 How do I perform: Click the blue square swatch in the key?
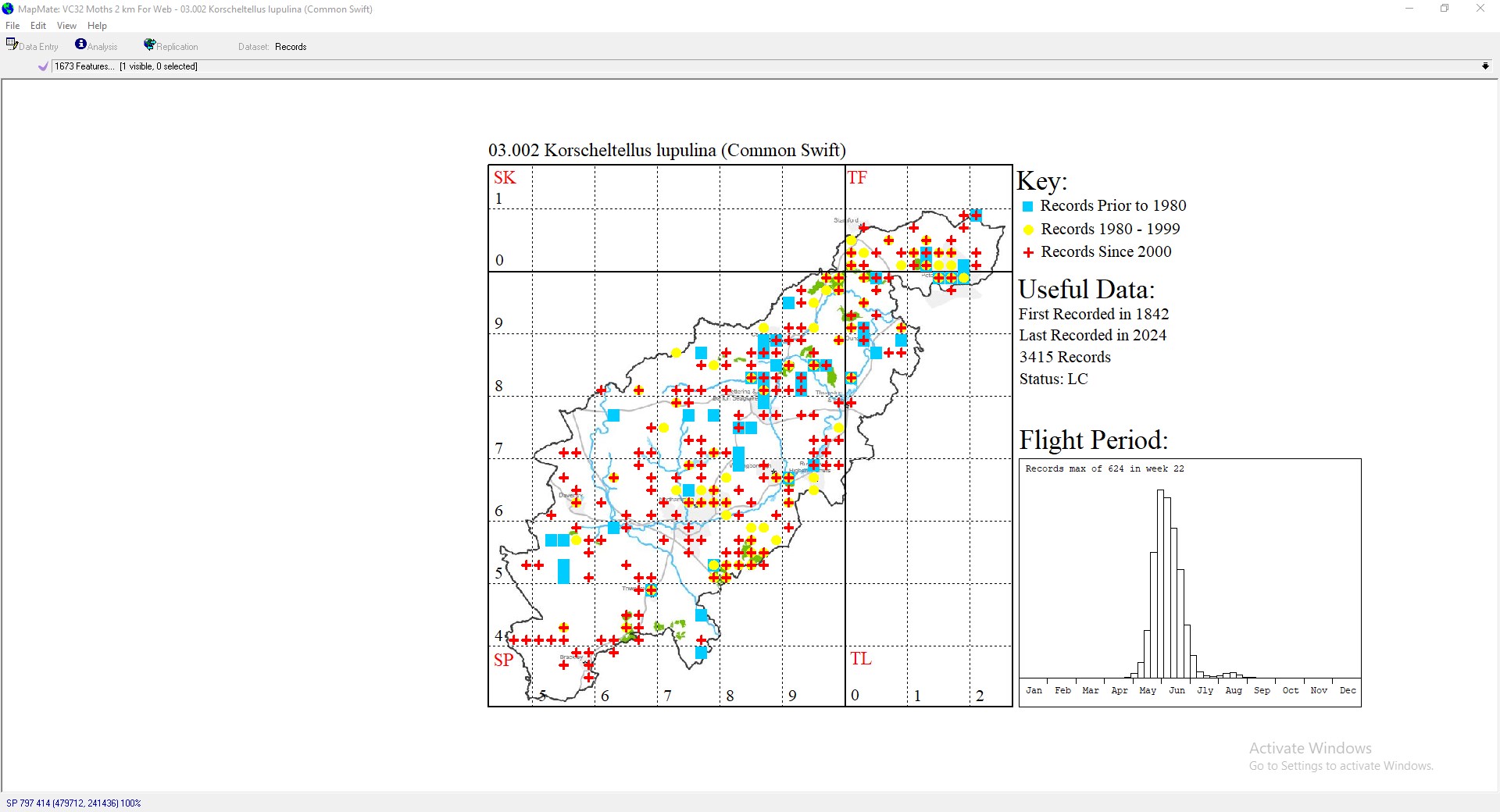coord(1028,206)
